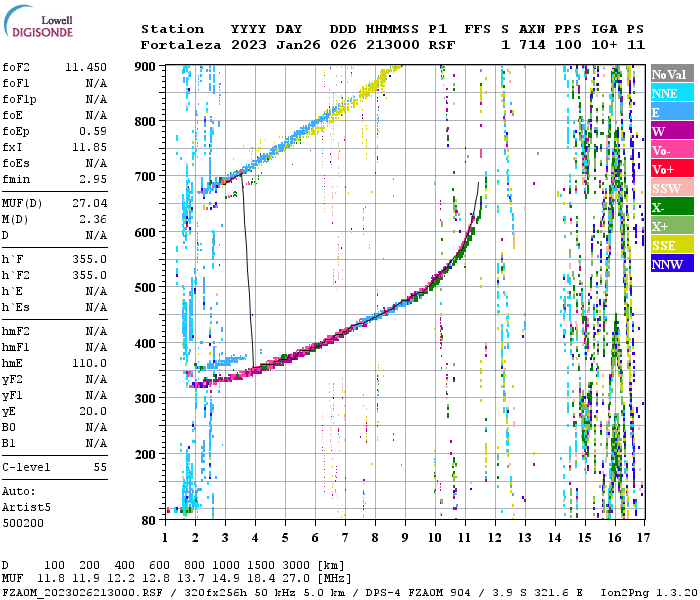This screenshot has height=600, width=700.
Task: Select the NoVal gray legend swatch
Action: click(x=672, y=74)
